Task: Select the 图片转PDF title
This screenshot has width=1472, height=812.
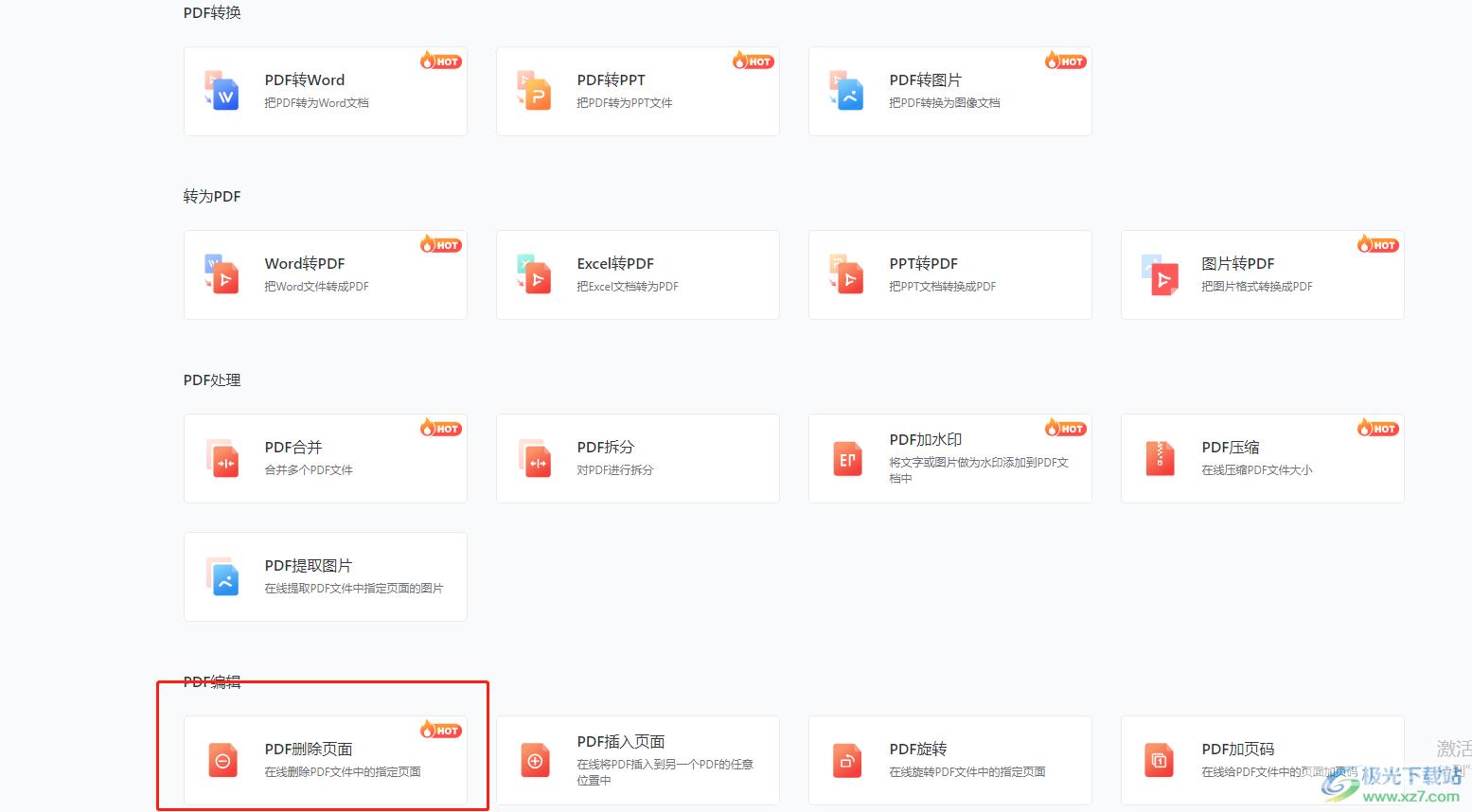Action: (x=1238, y=264)
